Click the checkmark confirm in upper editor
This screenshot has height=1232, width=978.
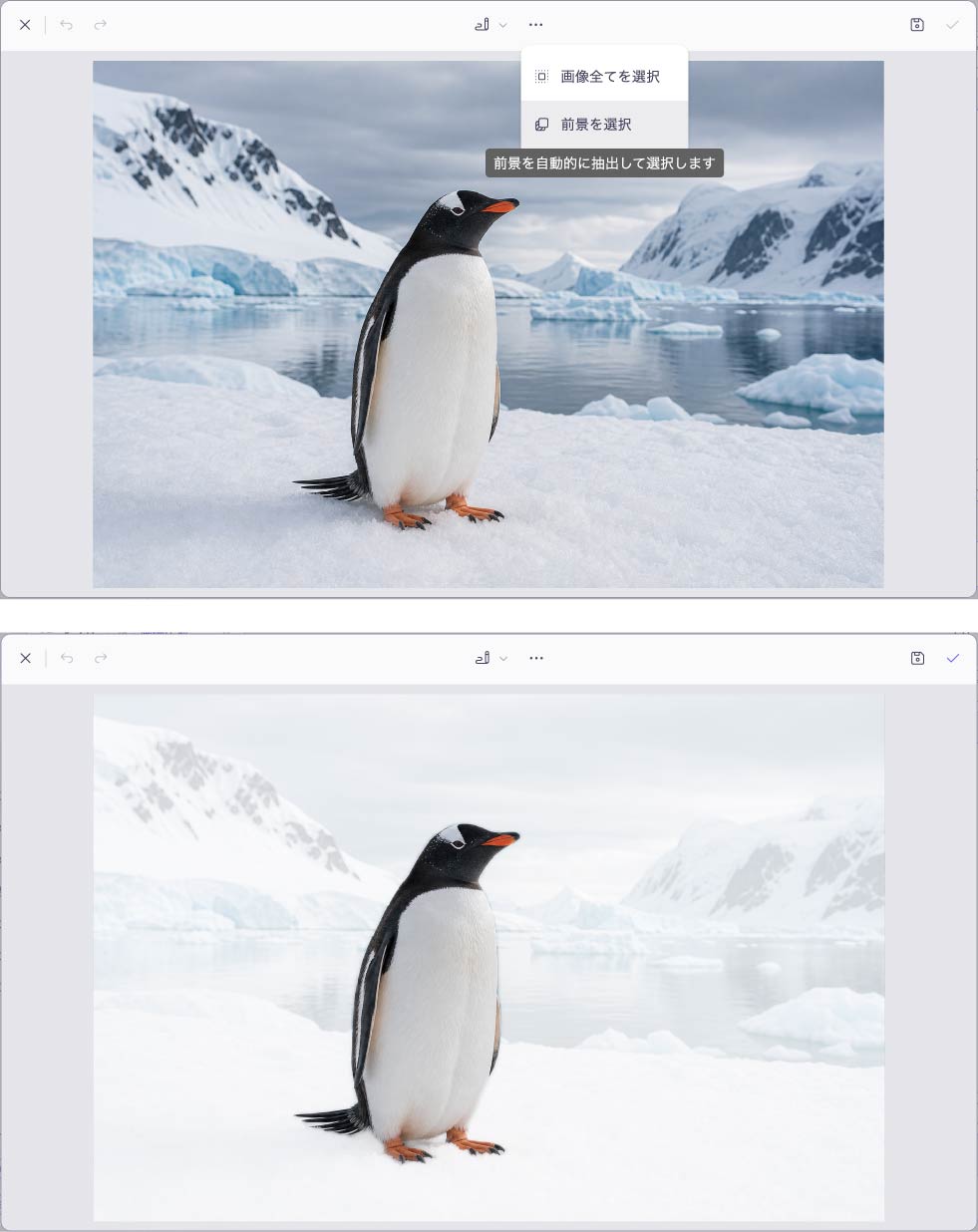[x=952, y=25]
